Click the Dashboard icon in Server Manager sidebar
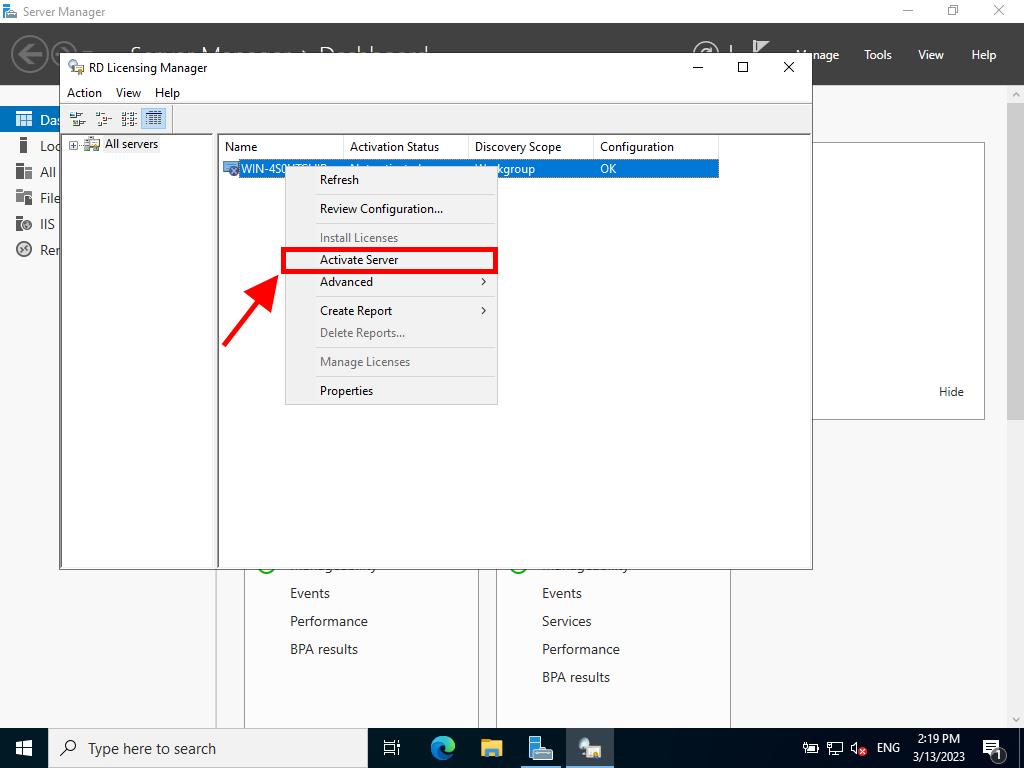This screenshot has height=768, width=1024. (24, 119)
